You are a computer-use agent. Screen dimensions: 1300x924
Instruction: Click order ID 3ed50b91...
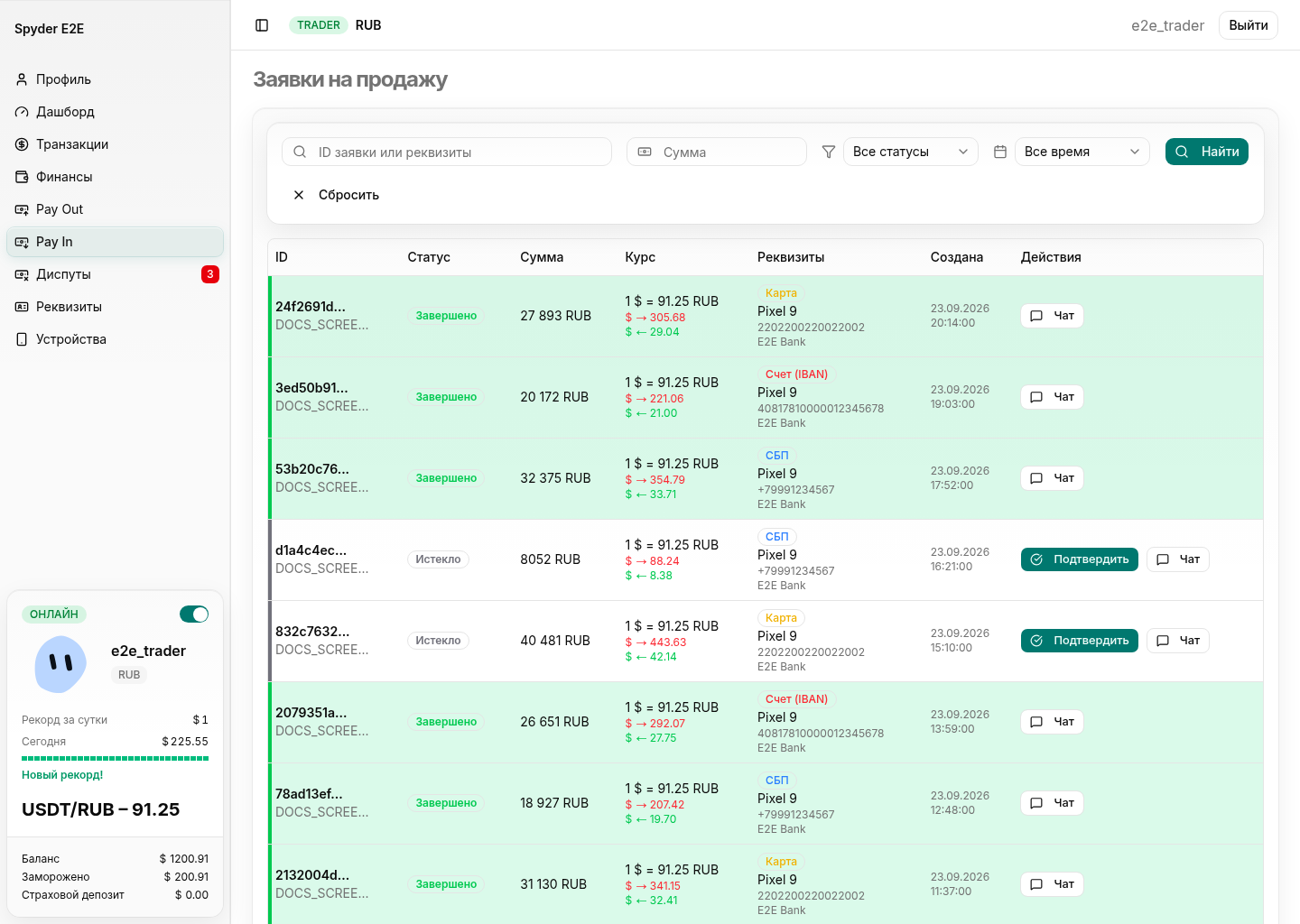click(x=311, y=388)
